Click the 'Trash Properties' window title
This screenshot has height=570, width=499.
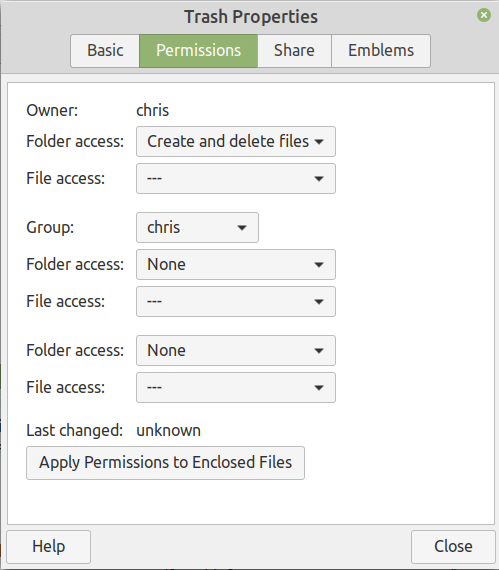click(251, 17)
